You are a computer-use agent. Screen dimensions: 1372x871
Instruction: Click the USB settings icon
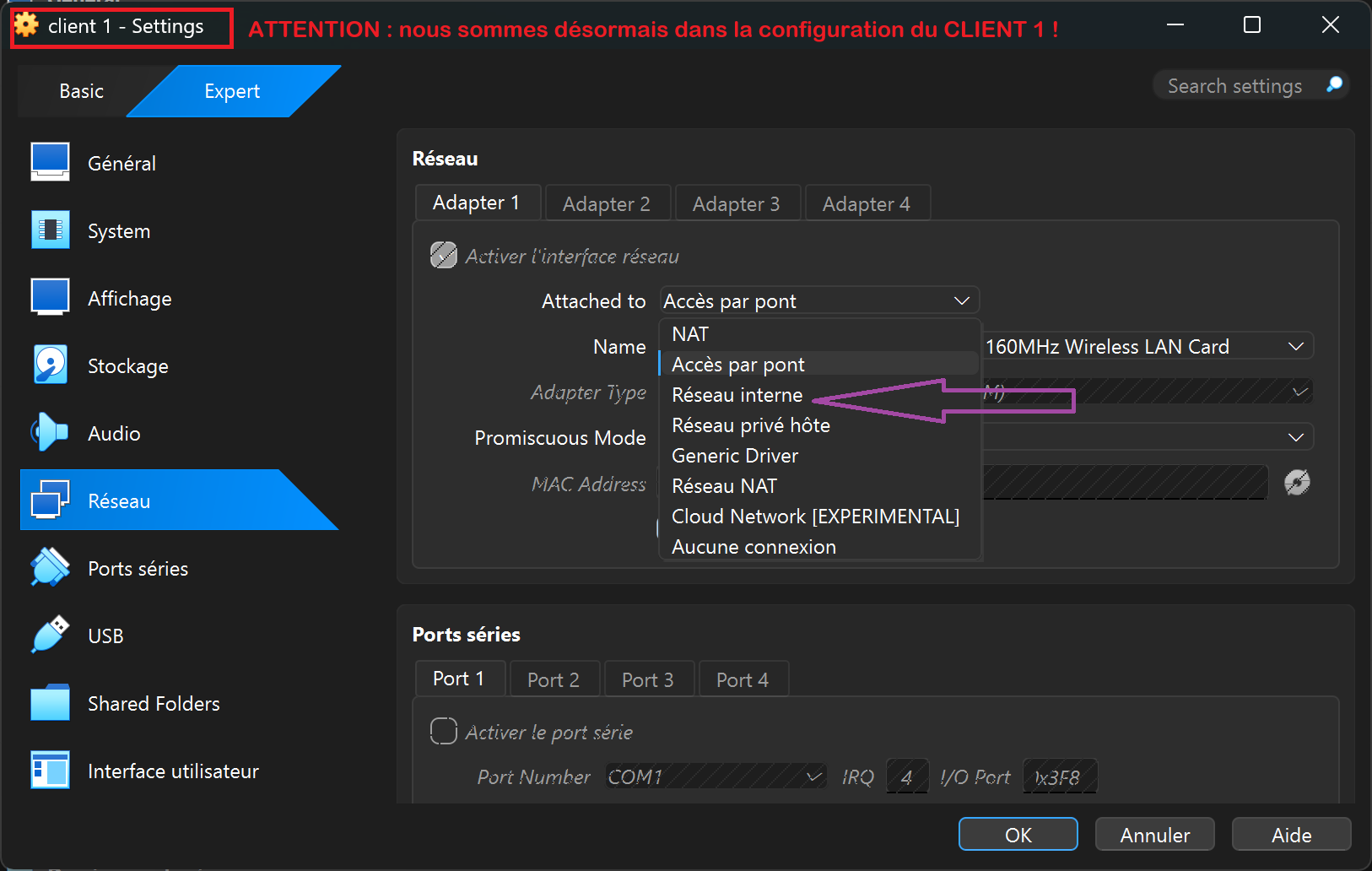51,635
